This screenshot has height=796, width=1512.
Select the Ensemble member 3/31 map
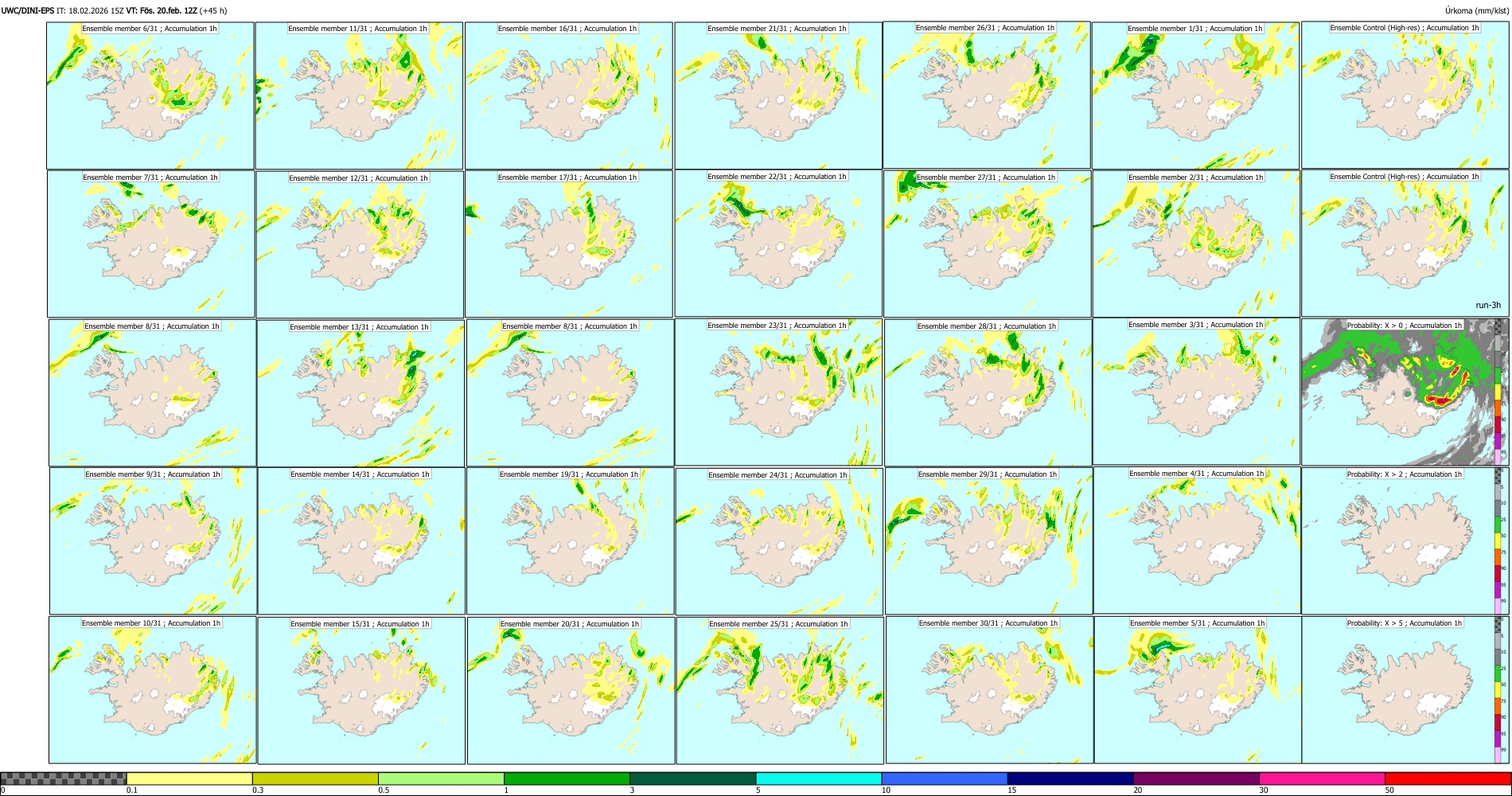coord(1196,392)
